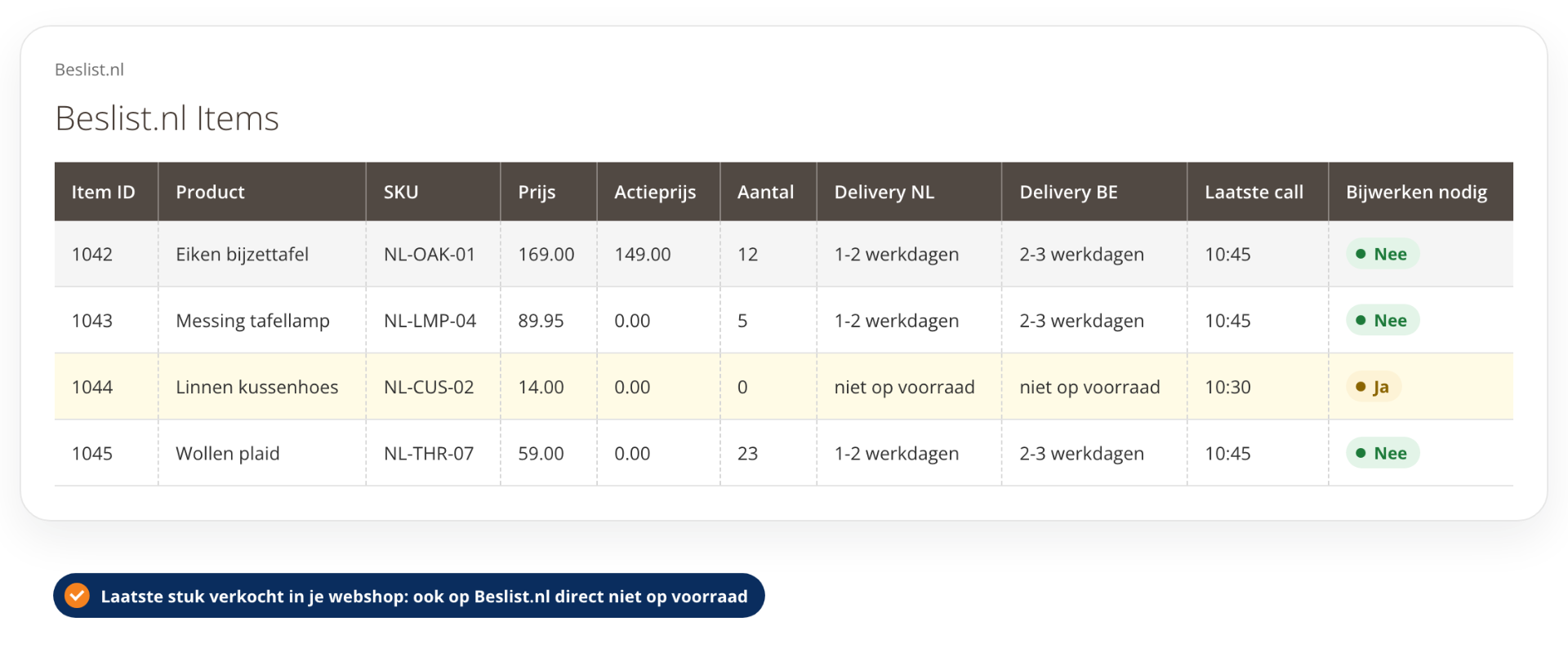Image resolution: width=1568 pixels, height=657 pixels.
Task: Click the 'Laatste stuk verkocht' banner text
Action: click(424, 597)
